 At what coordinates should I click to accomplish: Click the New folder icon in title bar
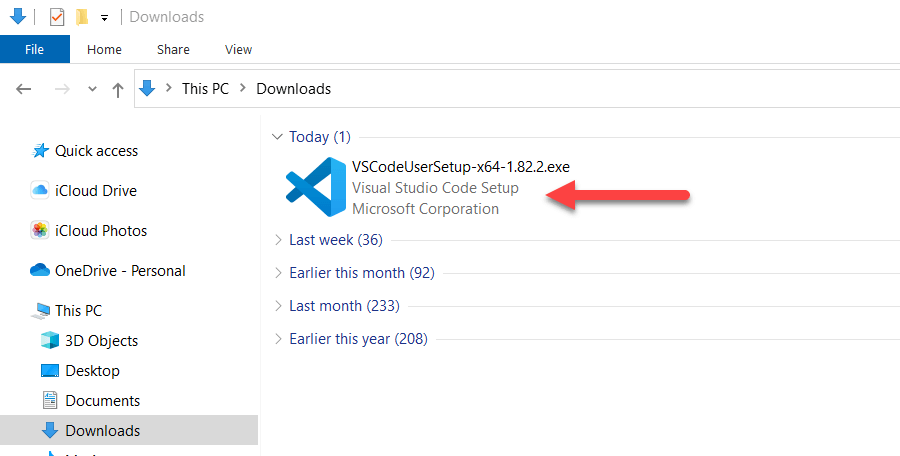(81, 17)
